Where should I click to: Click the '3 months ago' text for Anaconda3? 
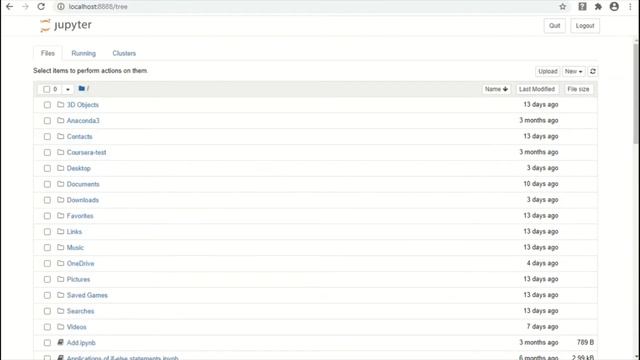[539, 120]
